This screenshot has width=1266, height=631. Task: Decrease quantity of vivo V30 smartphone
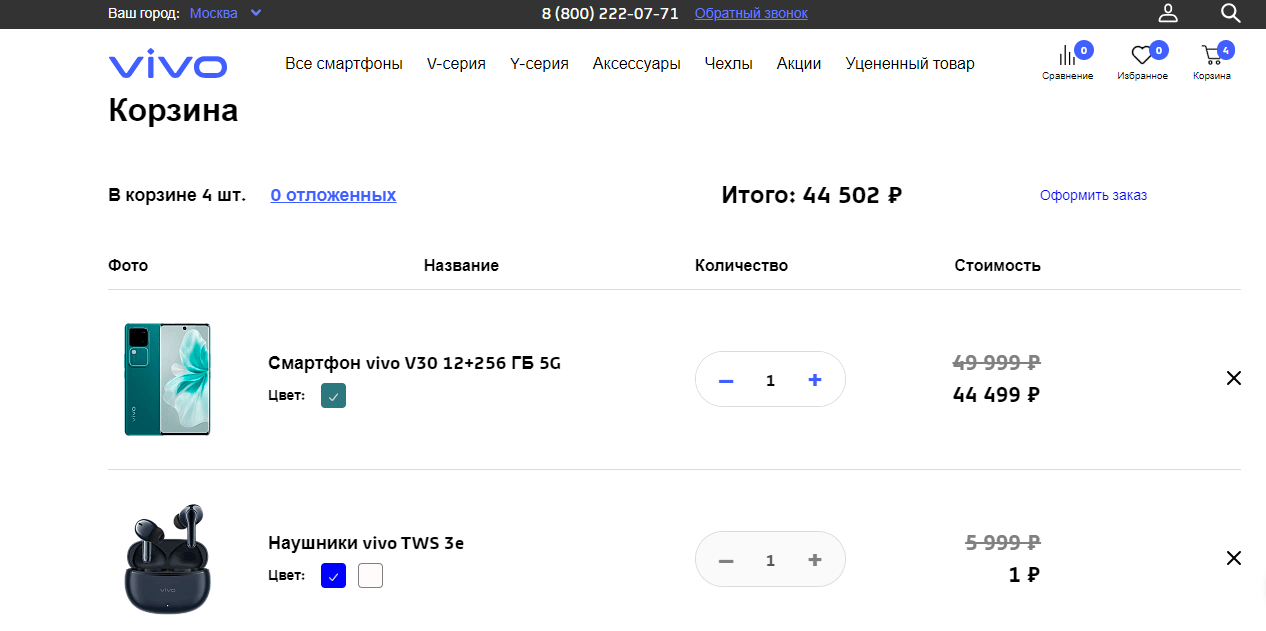point(727,381)
